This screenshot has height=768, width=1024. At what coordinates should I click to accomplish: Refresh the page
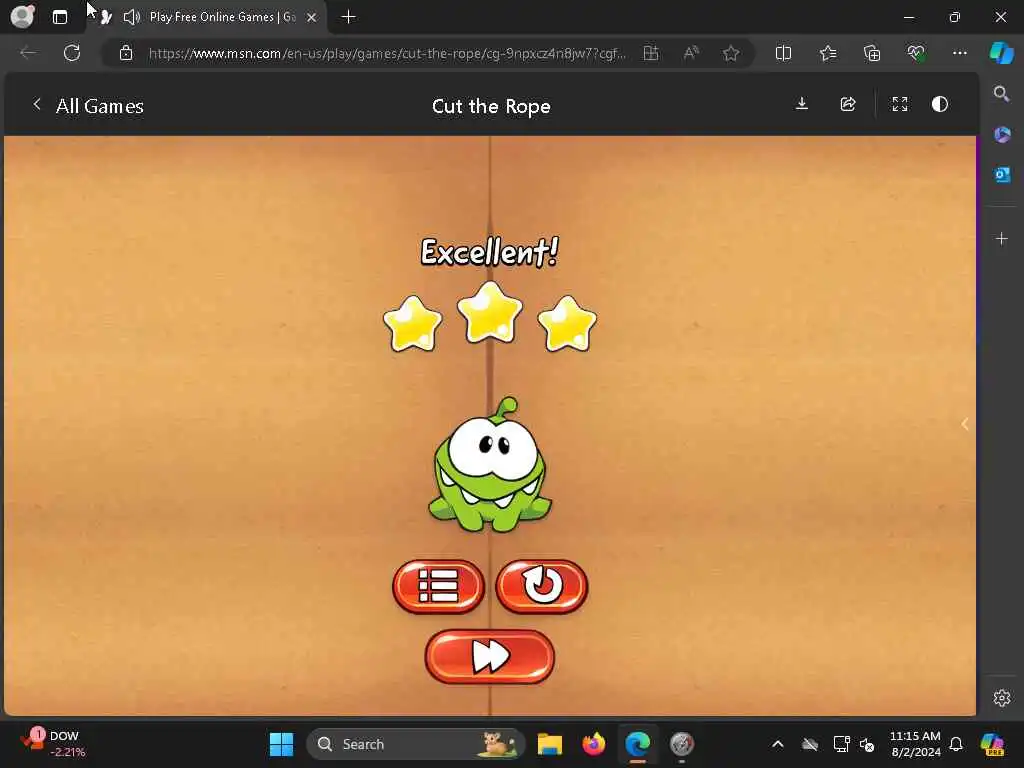pos(72,53)
